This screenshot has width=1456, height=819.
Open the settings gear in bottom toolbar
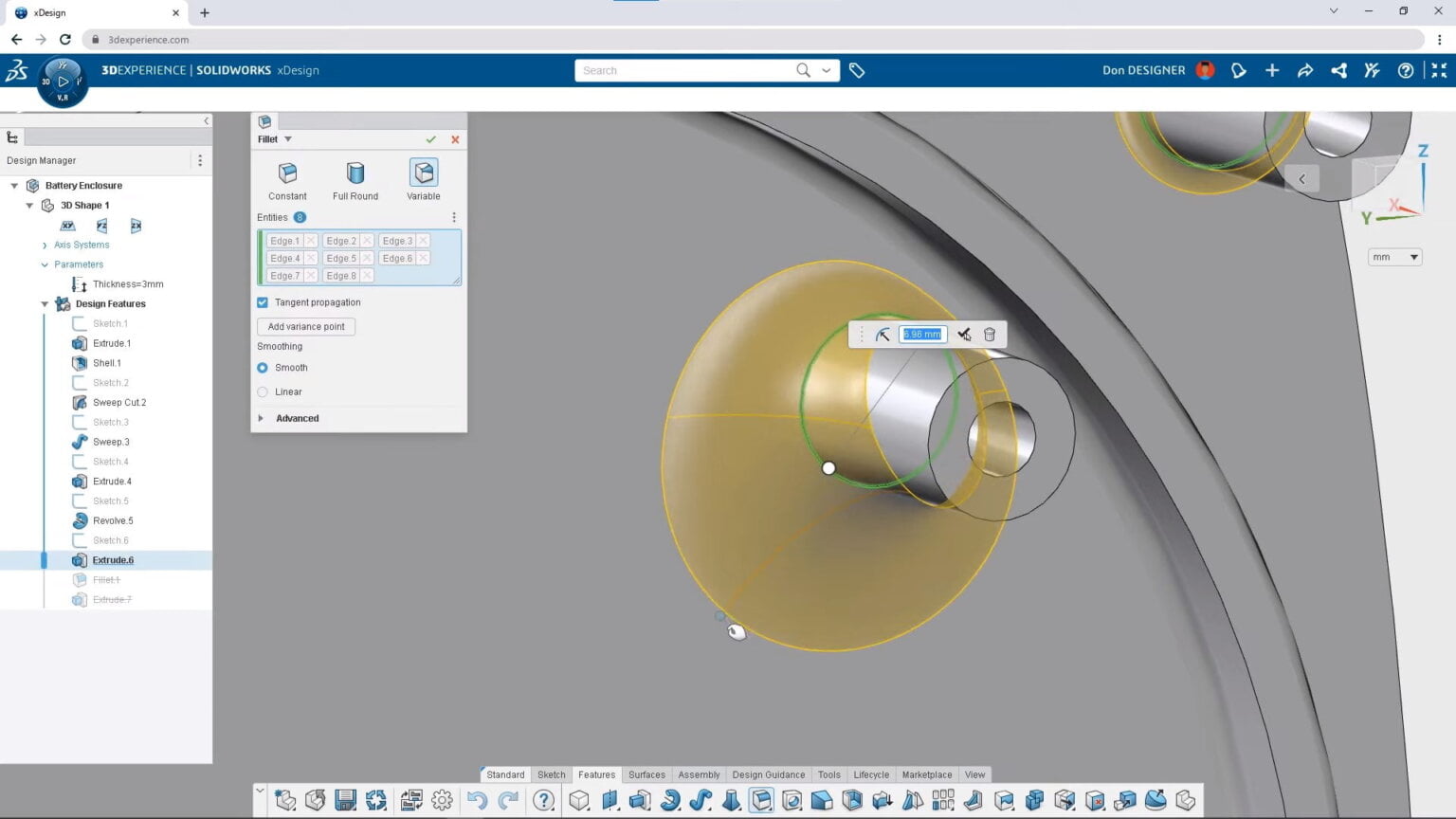442,801
